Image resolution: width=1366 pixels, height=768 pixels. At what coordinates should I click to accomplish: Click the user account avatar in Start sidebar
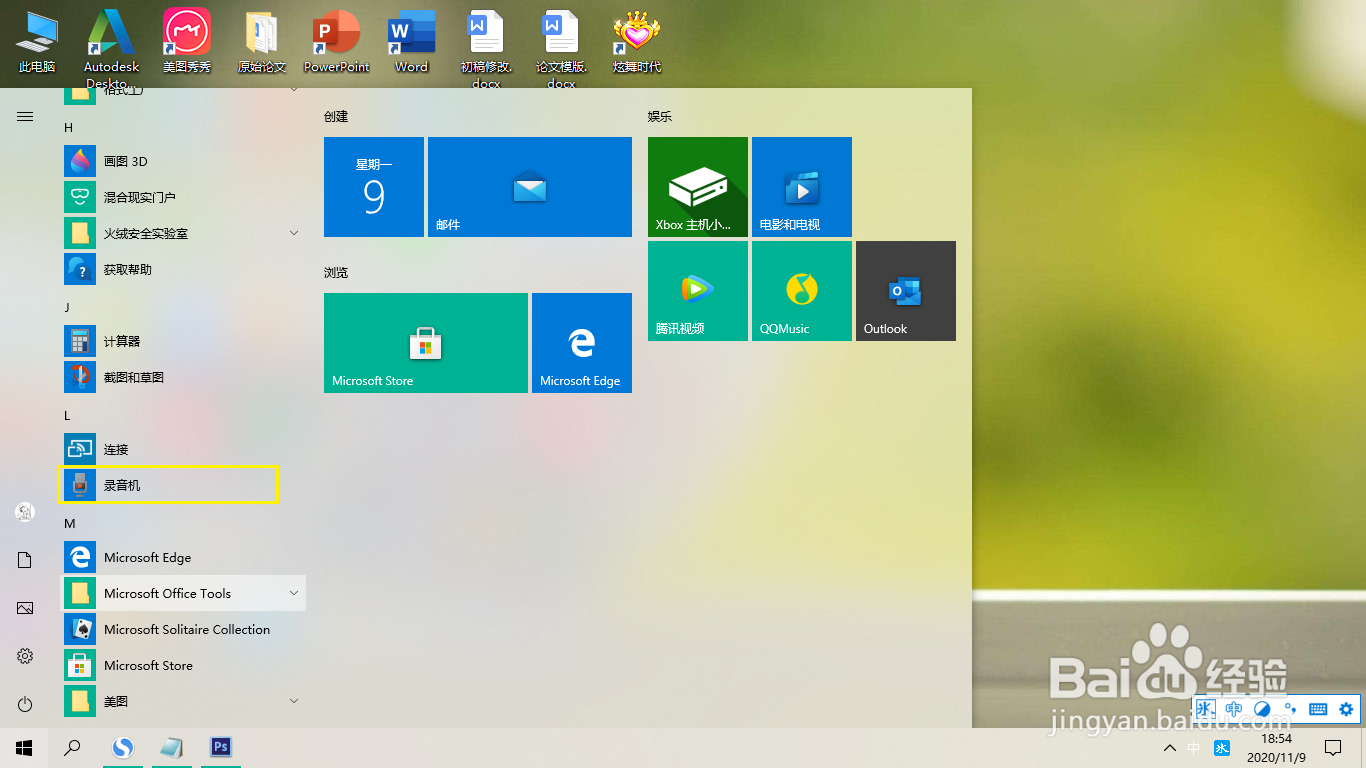pyautogui.click(x=25, y=512)
